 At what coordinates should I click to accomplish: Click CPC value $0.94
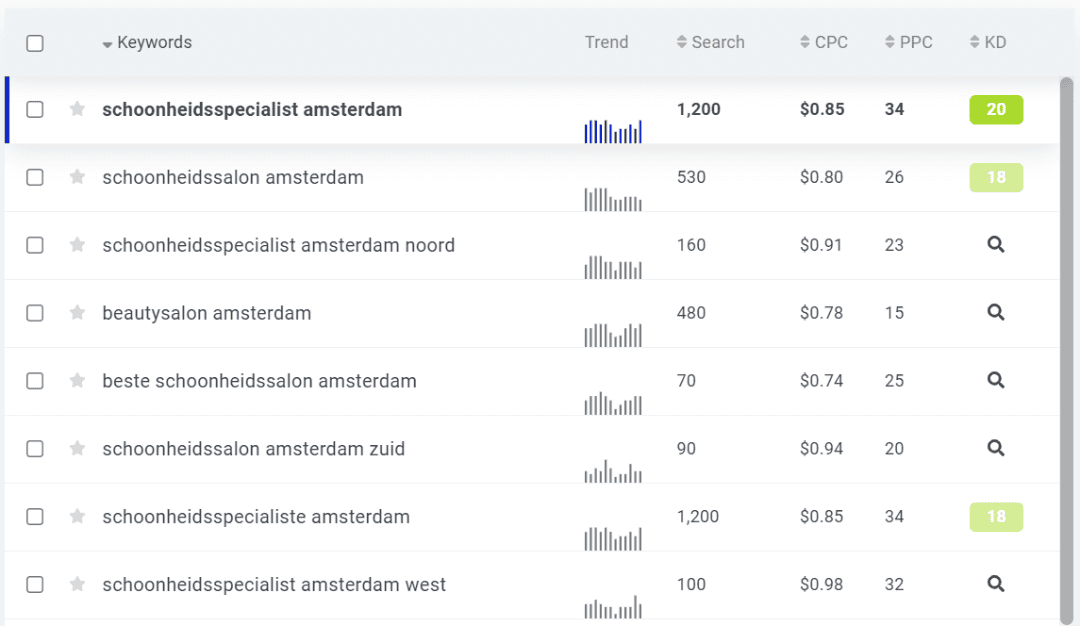tap(821, 448)
